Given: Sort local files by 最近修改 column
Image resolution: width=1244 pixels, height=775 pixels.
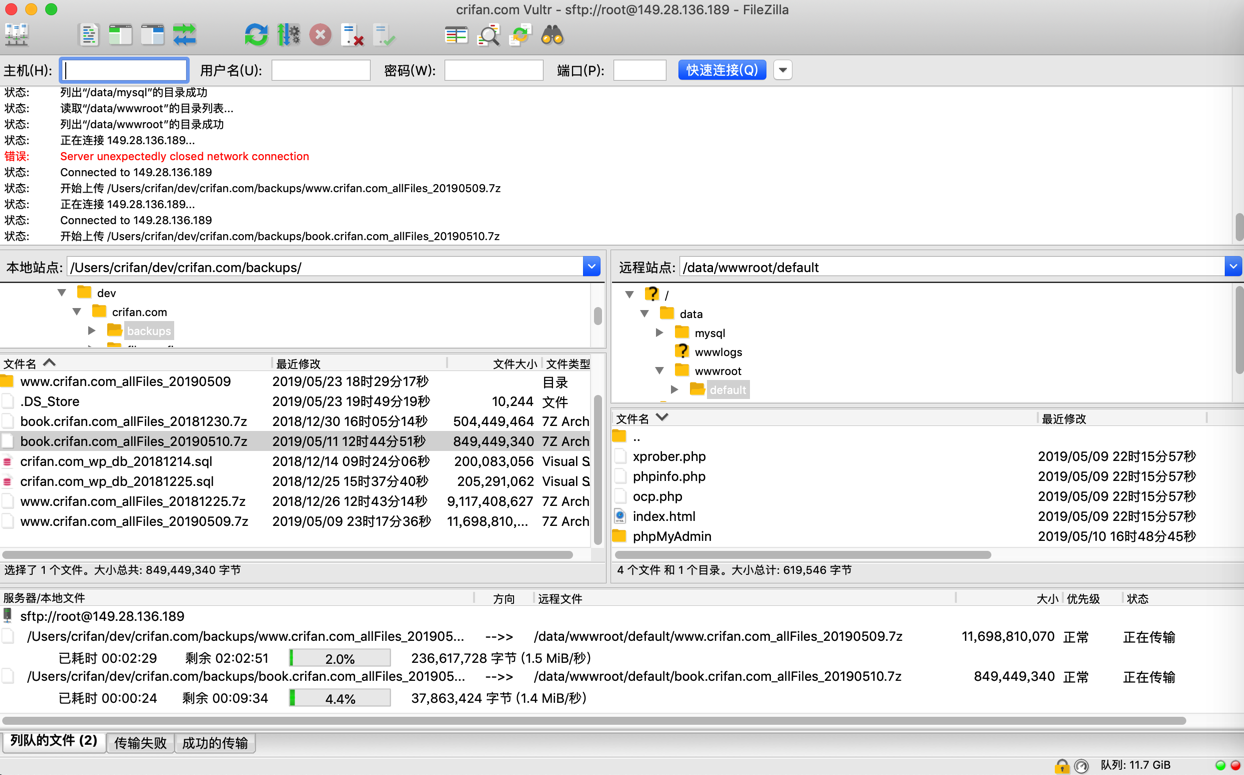Looking at the screenshot, I should [x=359, y=364].
